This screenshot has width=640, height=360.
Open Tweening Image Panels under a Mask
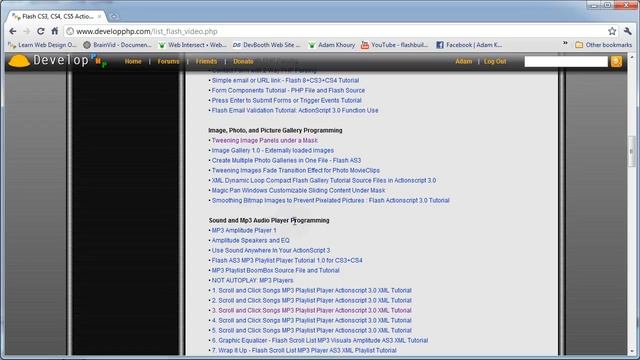264,140
